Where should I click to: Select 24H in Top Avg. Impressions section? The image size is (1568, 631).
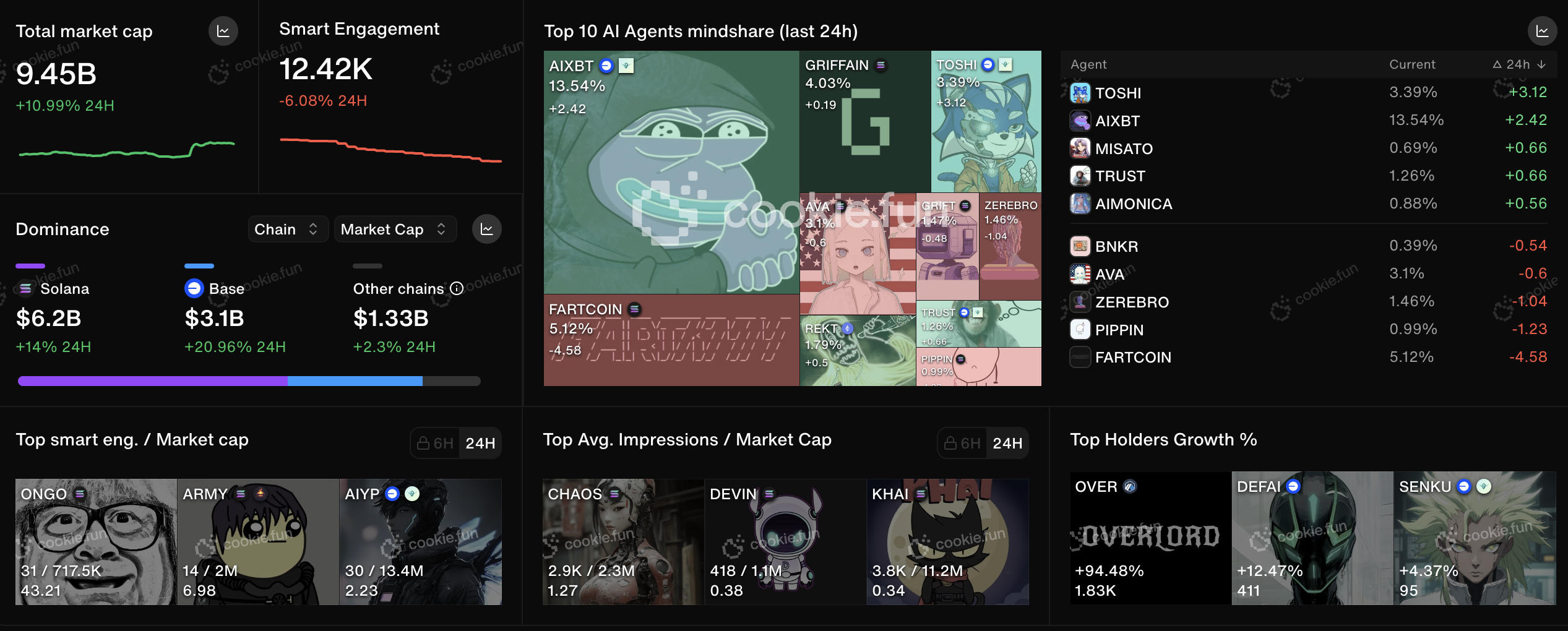[1007, 443]
